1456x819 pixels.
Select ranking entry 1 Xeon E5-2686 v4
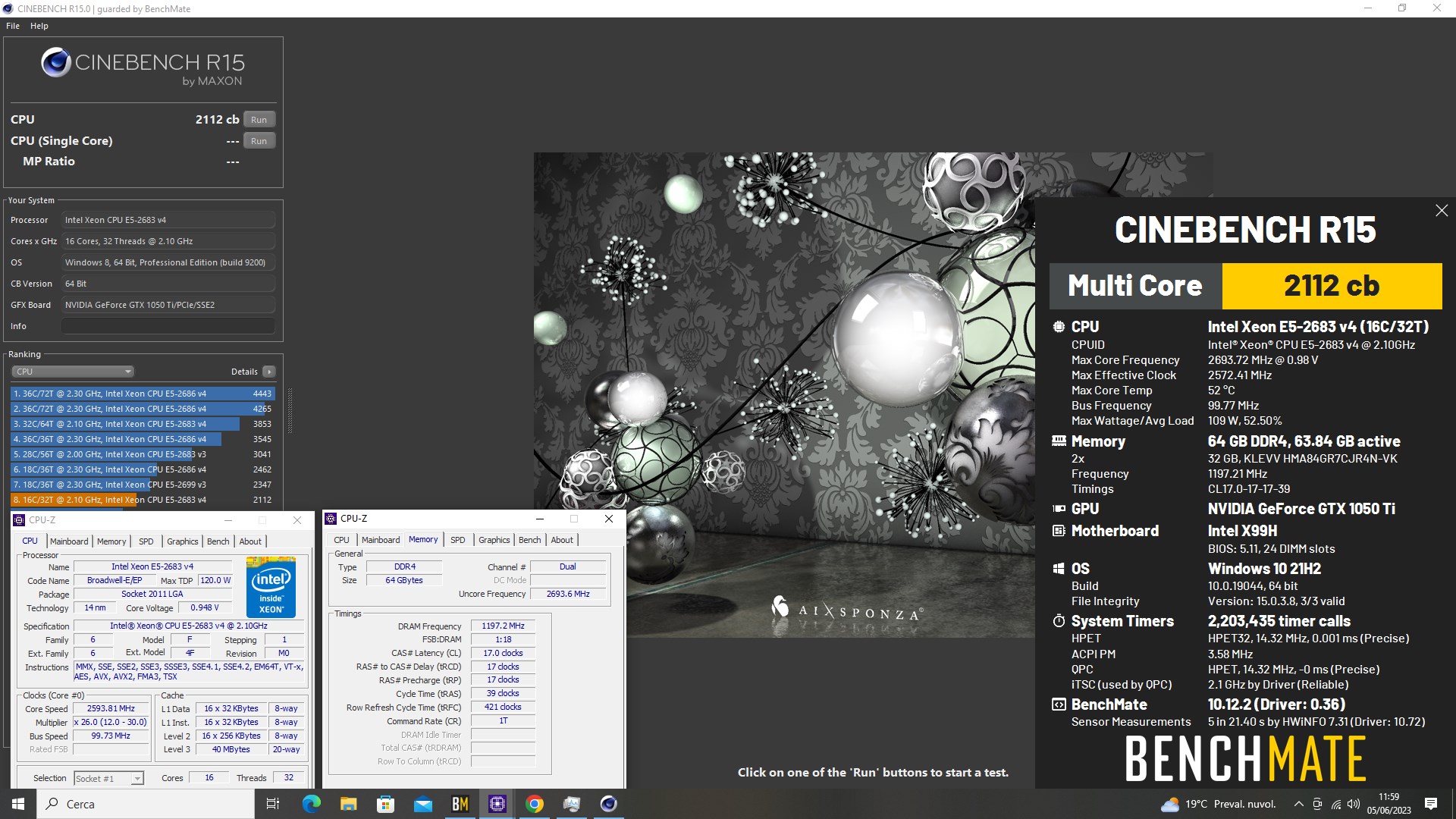(x=143, y=394)
